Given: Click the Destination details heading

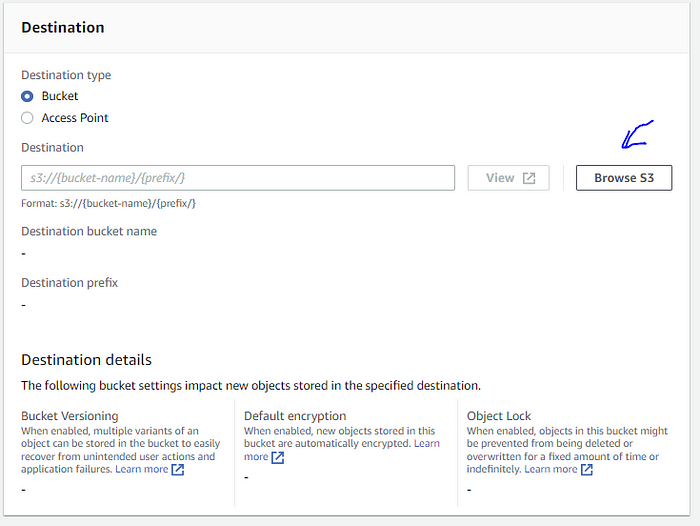Looking at the screenshot, I should point(87,360).
